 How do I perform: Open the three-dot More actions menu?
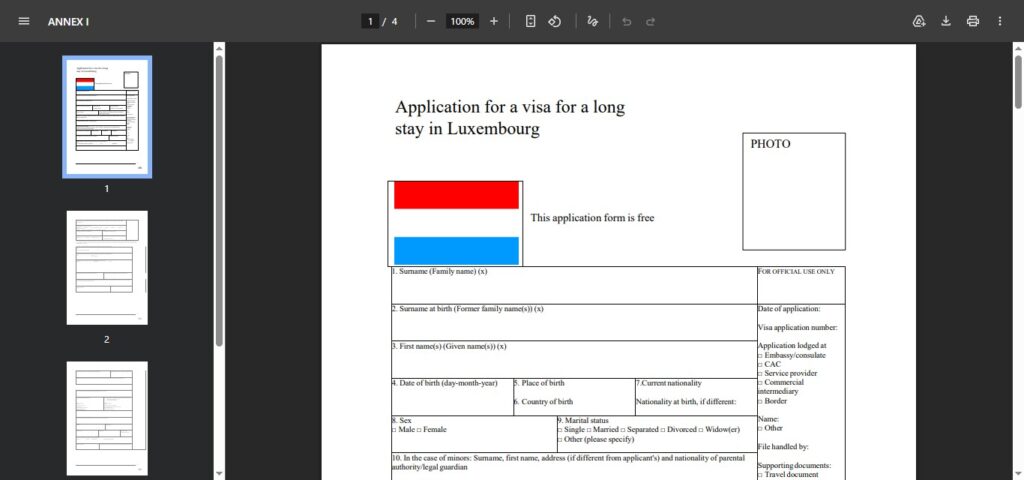tap(999, 21)
